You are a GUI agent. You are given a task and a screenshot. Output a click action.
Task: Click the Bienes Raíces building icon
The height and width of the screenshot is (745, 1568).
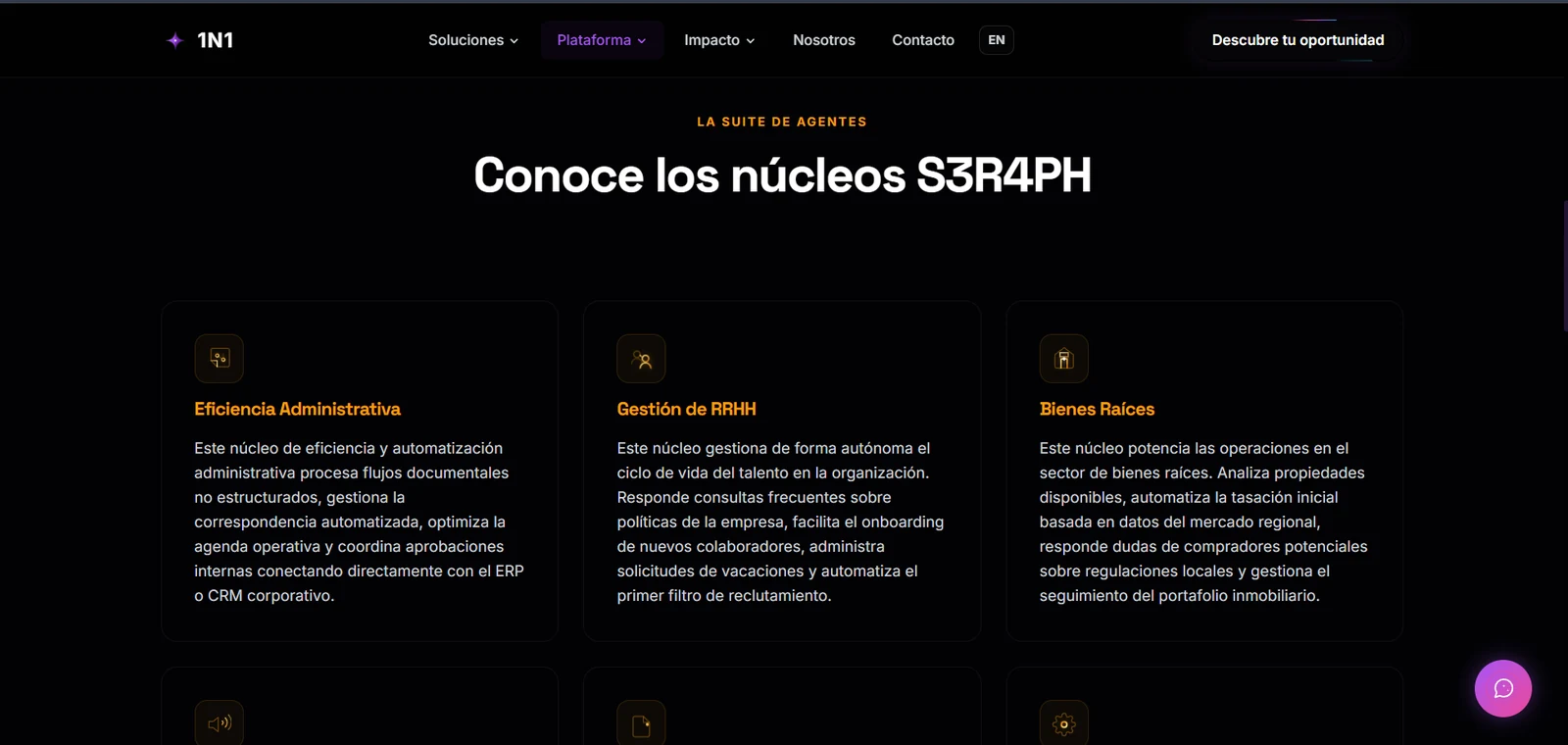pos(1064,359)
